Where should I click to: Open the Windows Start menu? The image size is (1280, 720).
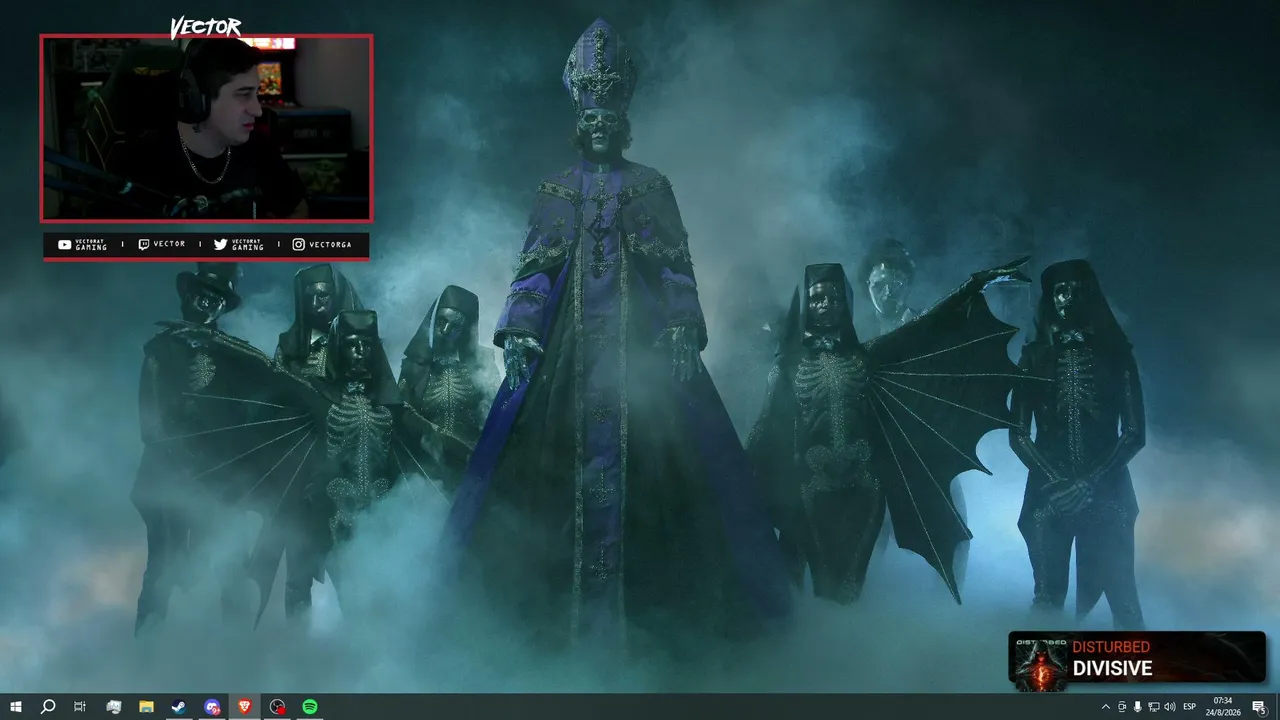point(16,707)
